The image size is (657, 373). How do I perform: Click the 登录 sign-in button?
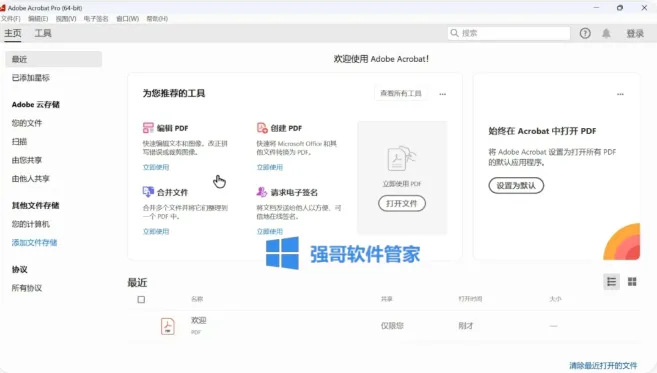coord(635,34)
